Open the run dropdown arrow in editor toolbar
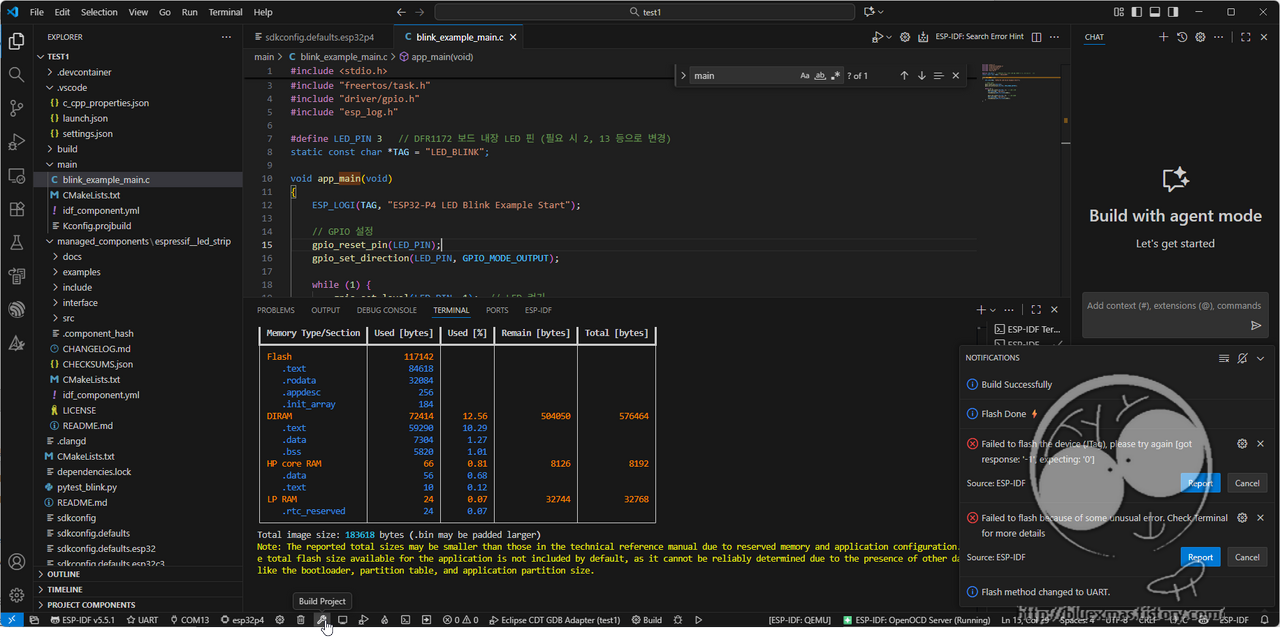This screenshot has height=642, width=1280. [x=887, y=37]
